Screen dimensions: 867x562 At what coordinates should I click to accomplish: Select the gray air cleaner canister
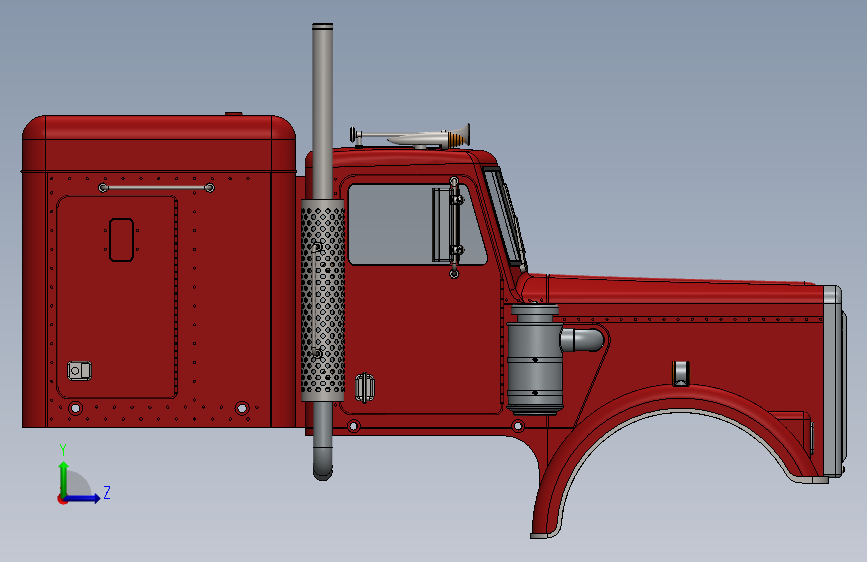535,360
